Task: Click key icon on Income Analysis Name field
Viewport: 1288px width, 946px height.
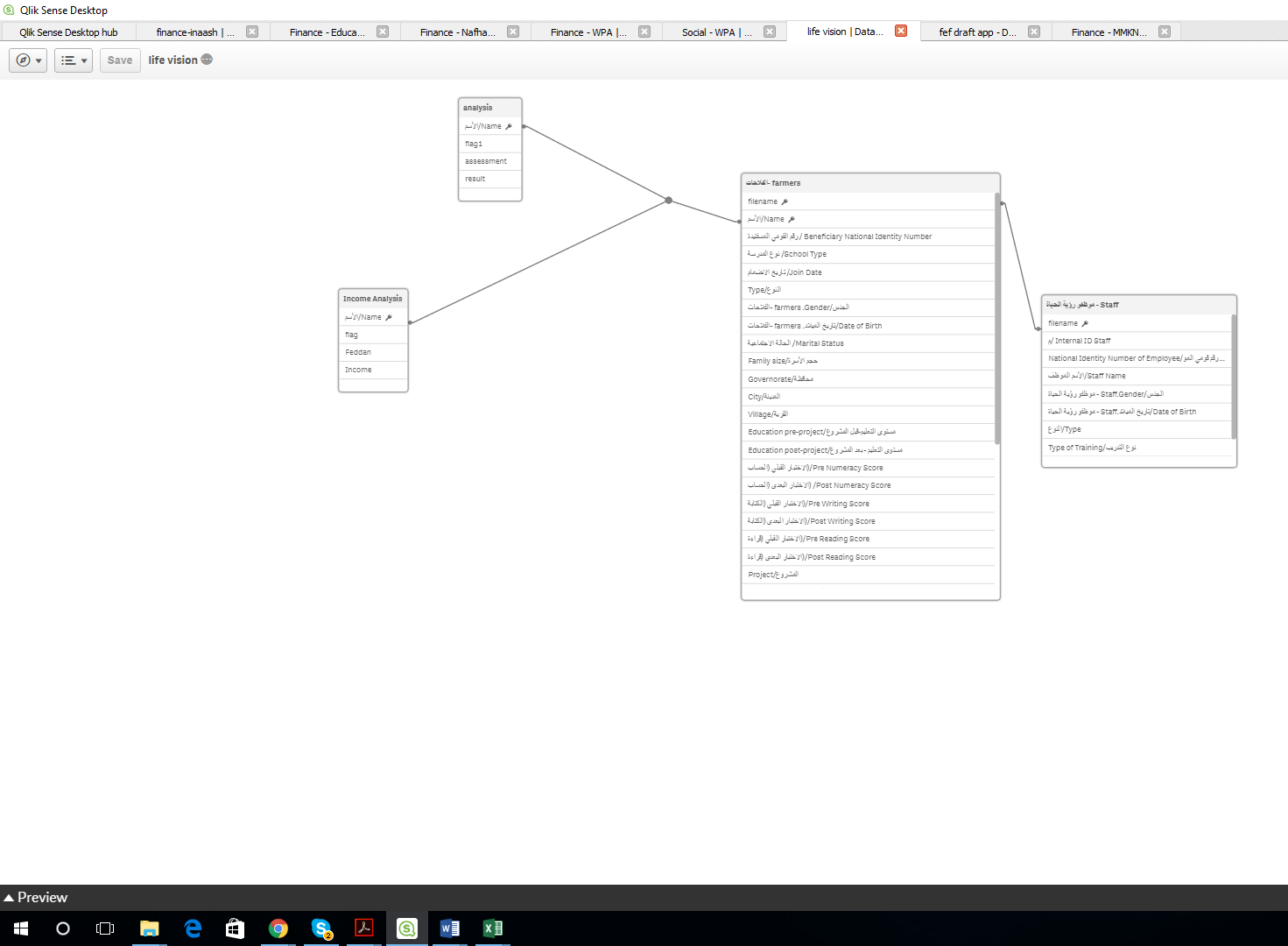Action: (x=389, y=317)
